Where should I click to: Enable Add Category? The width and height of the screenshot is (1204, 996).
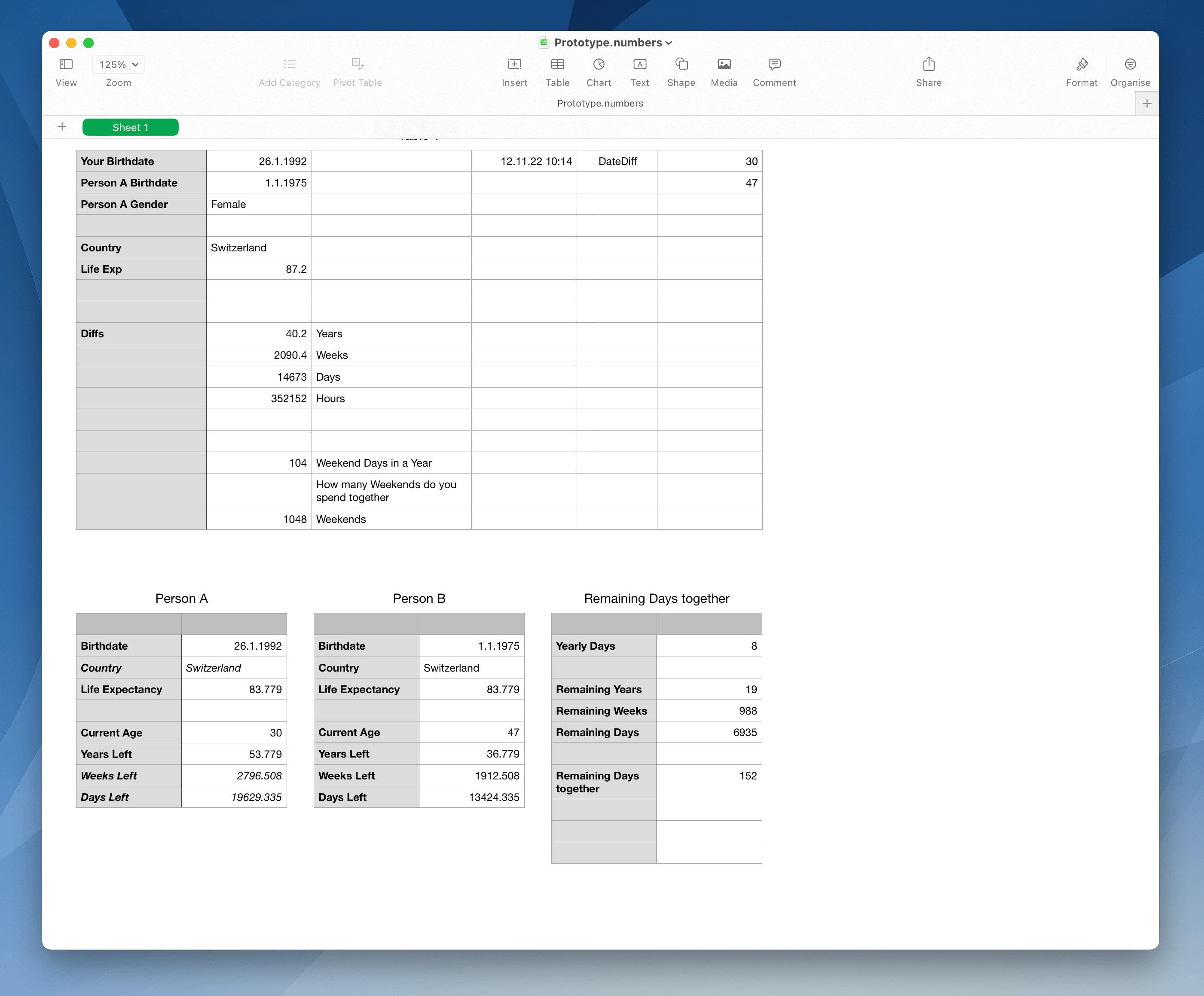[289, 71]
